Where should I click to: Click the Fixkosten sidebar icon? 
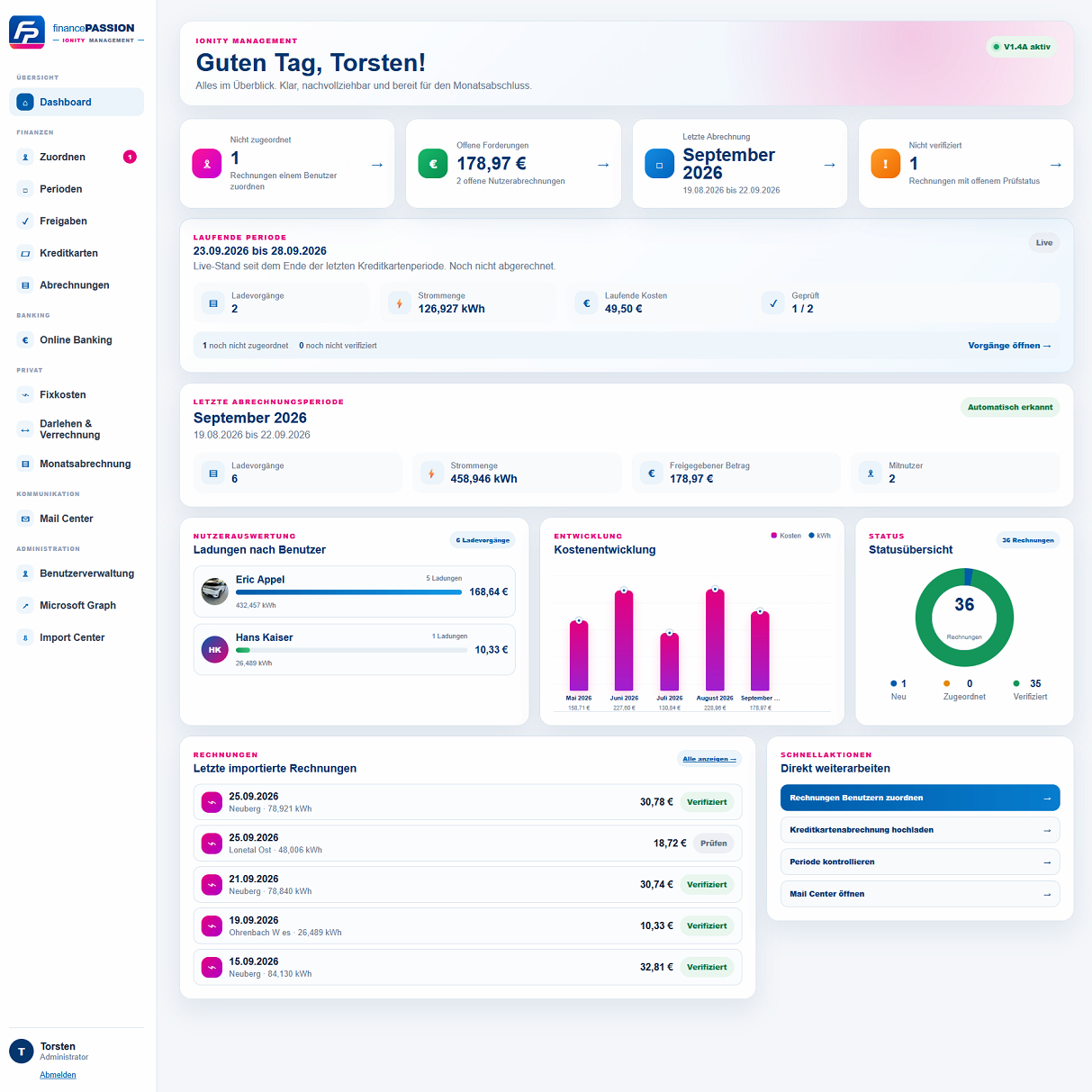(x=25, y=395)
